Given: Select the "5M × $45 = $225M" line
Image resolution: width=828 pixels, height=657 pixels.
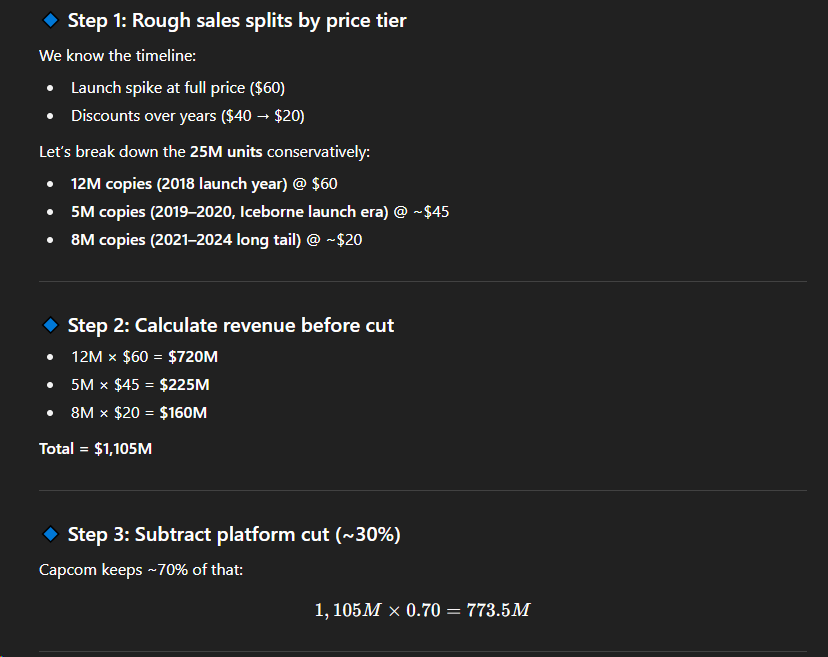Looking at the screenshot, I should (x=140, y=385).
